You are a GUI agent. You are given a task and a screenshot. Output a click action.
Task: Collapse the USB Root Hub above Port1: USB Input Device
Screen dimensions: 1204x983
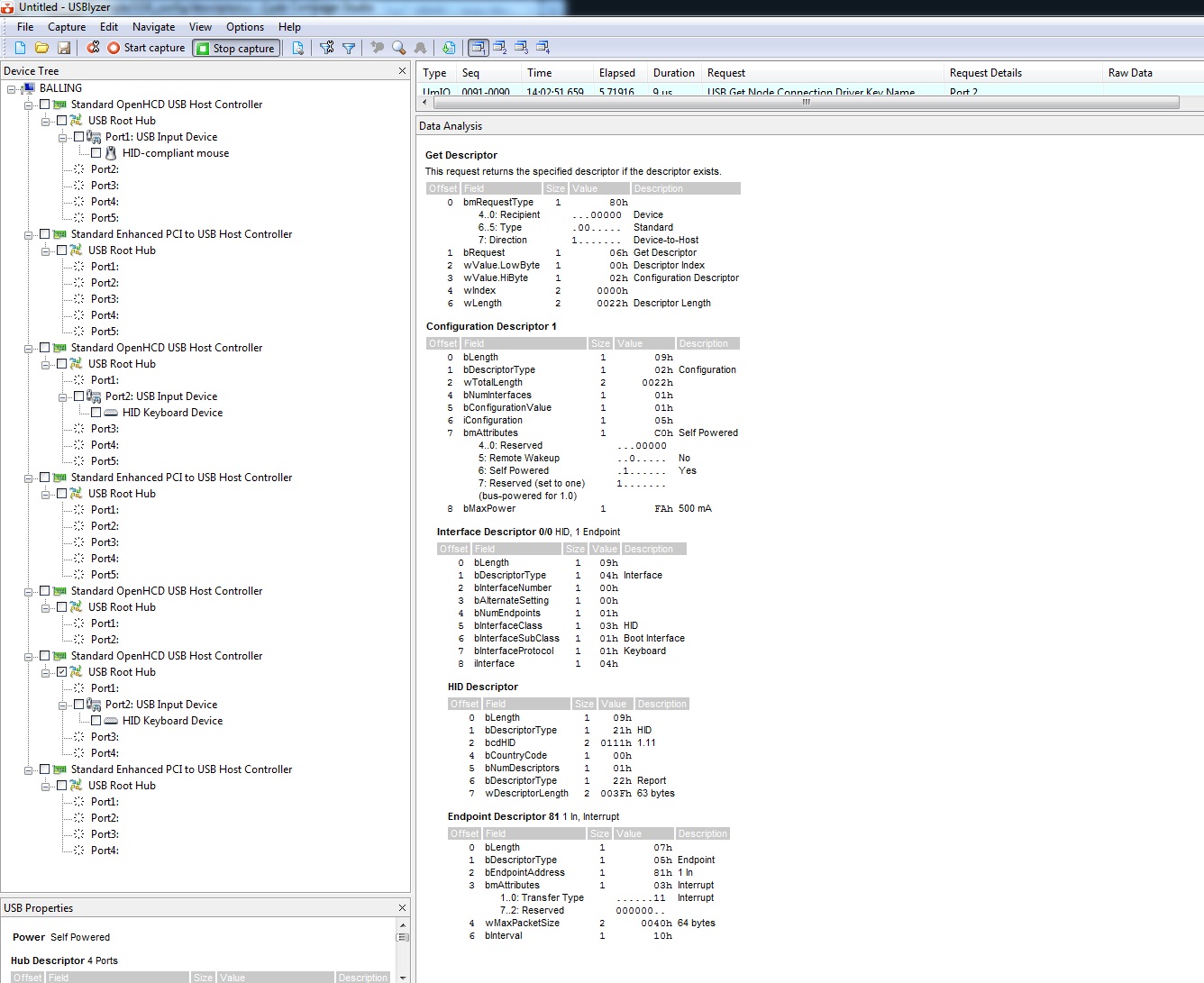coord(46,121)
